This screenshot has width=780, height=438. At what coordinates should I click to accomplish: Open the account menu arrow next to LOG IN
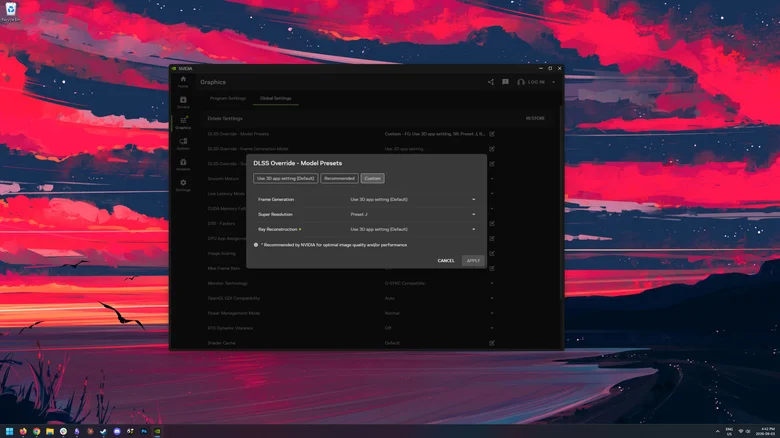[x=554, y=82]
